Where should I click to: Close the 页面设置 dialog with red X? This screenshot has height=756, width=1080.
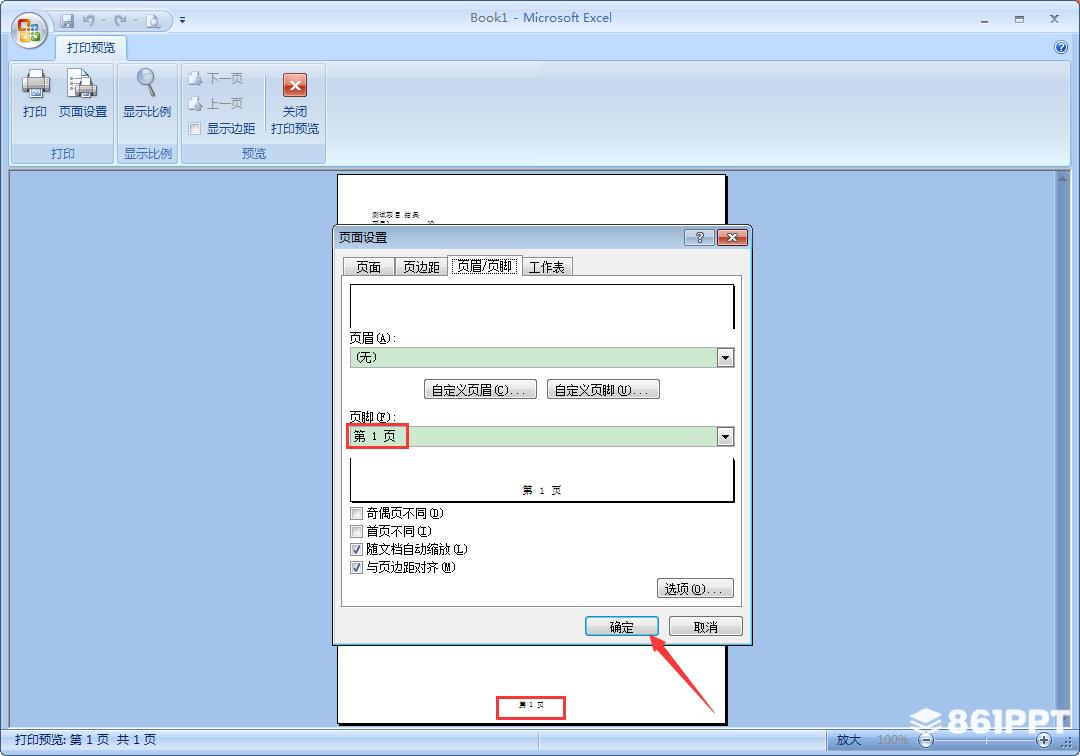(x=732, y=238)
